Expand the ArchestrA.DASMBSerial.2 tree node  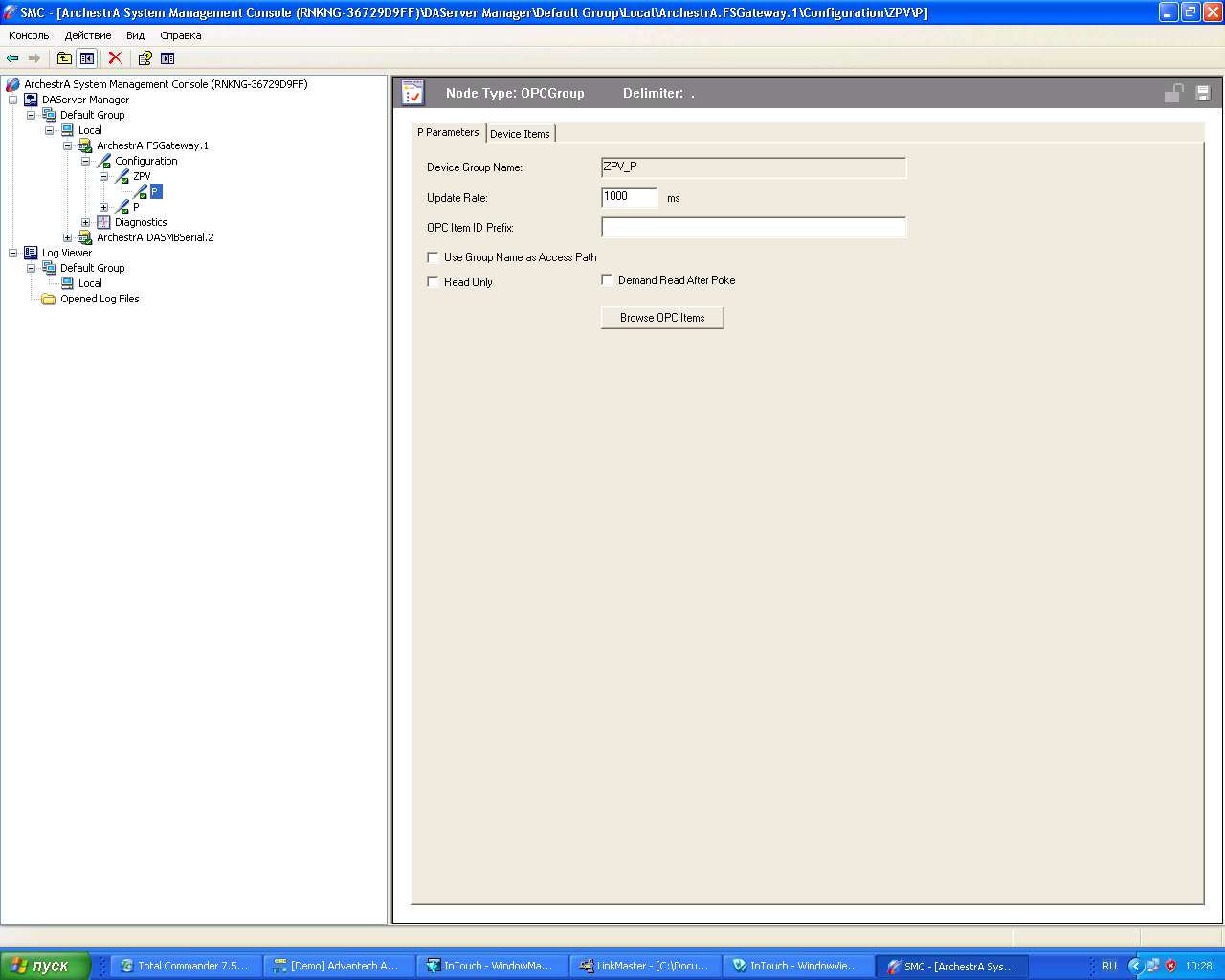click(67, 237)
